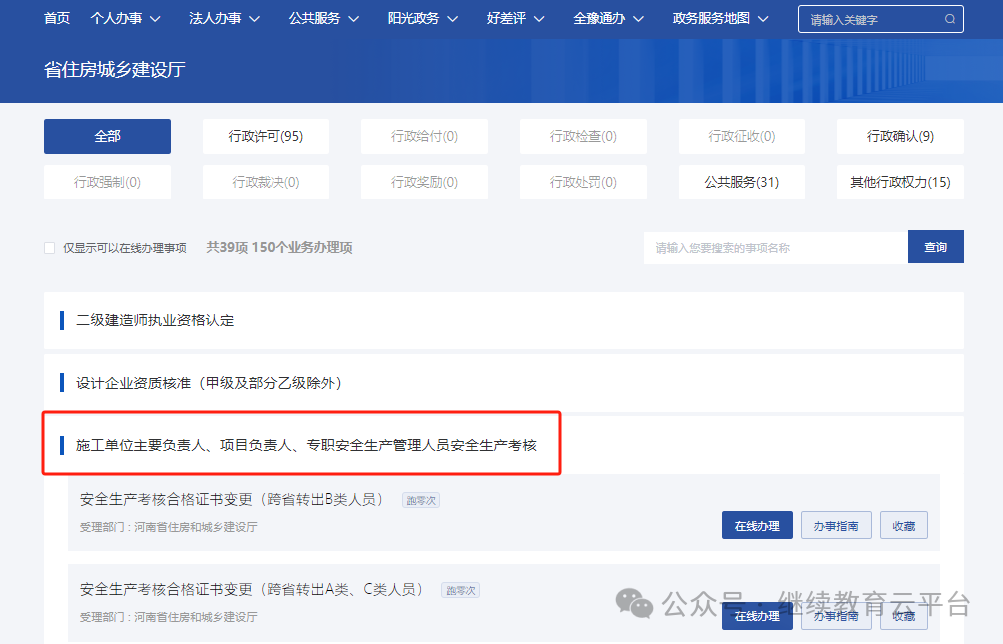This screenshot has width=1003, height=644.
Task: Select the 行政强制(0) category
Action: pos(107,182)
